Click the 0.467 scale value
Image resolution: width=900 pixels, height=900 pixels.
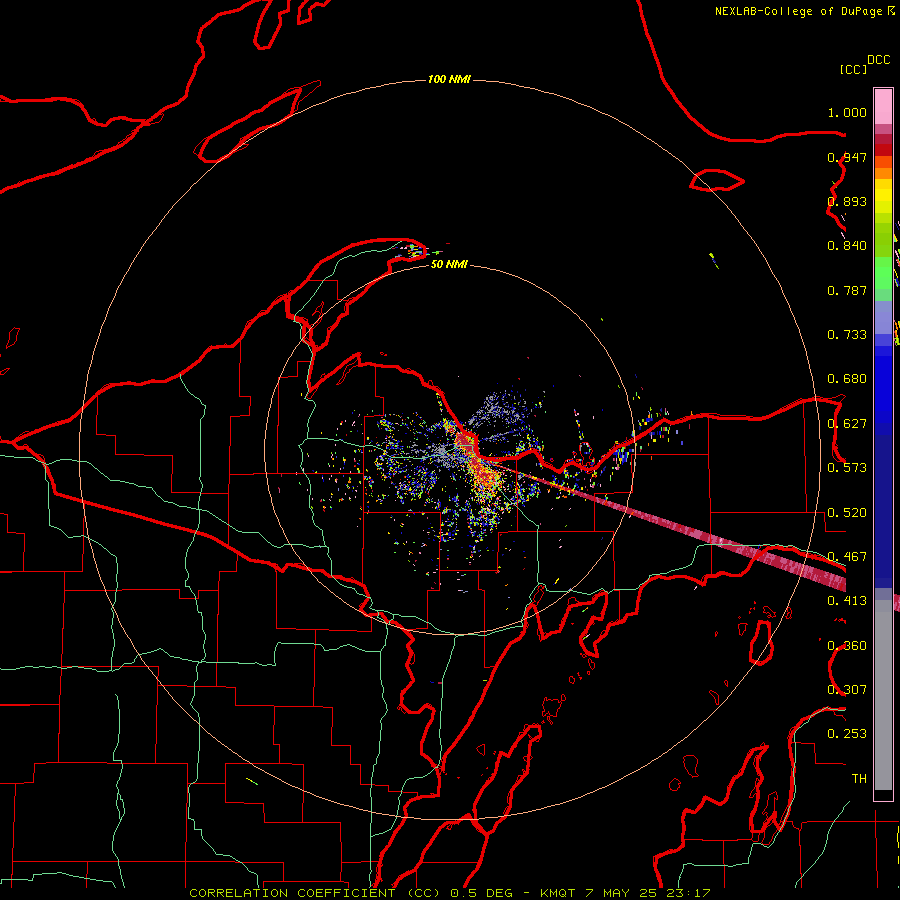[x=847, y=557]
